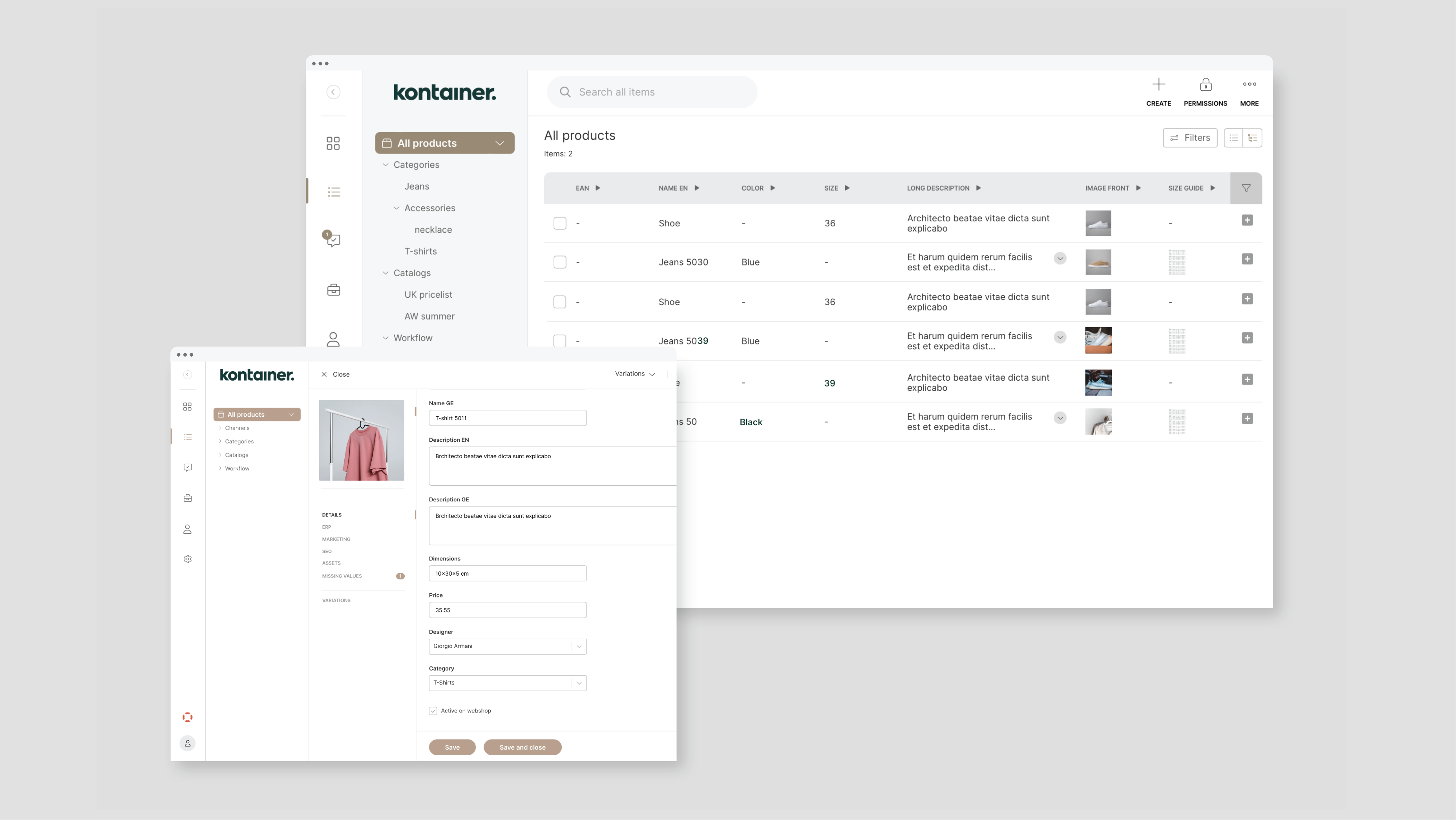
Task: Expand Channels tree in front window
Action: [220, 428]
